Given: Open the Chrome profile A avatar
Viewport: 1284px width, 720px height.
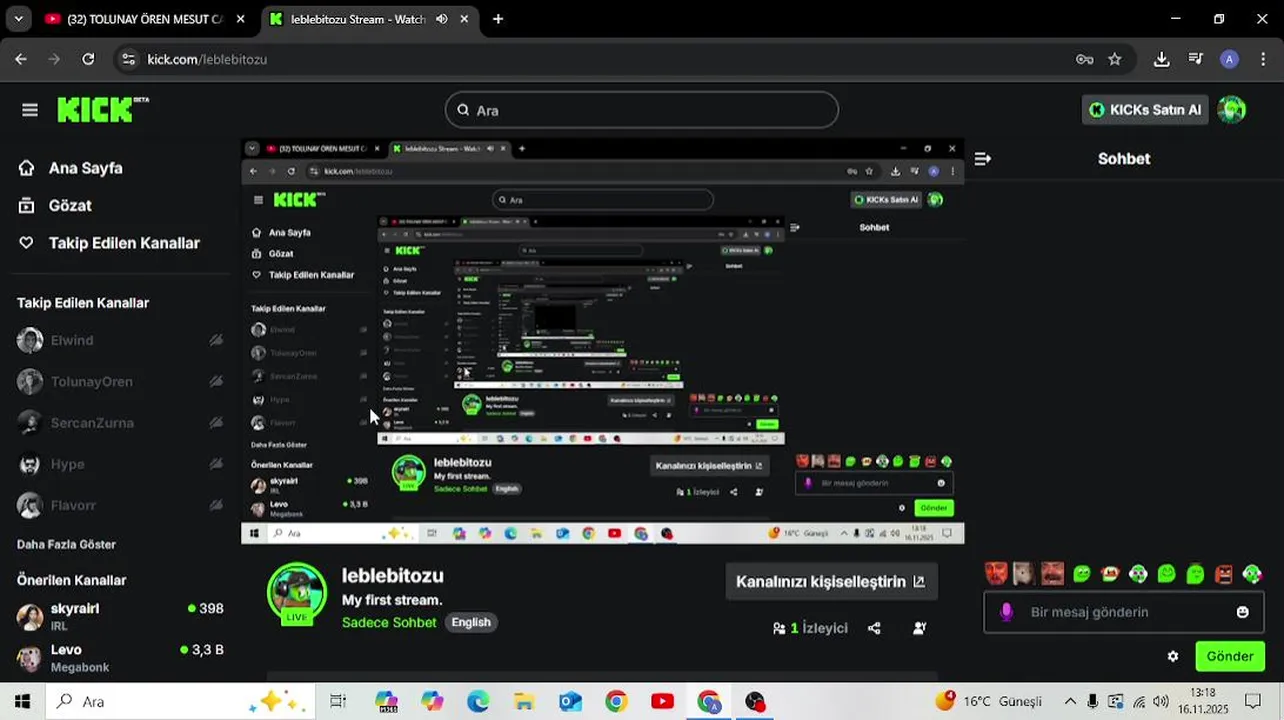Looking at the screenshot, I should pos(1230,59).
